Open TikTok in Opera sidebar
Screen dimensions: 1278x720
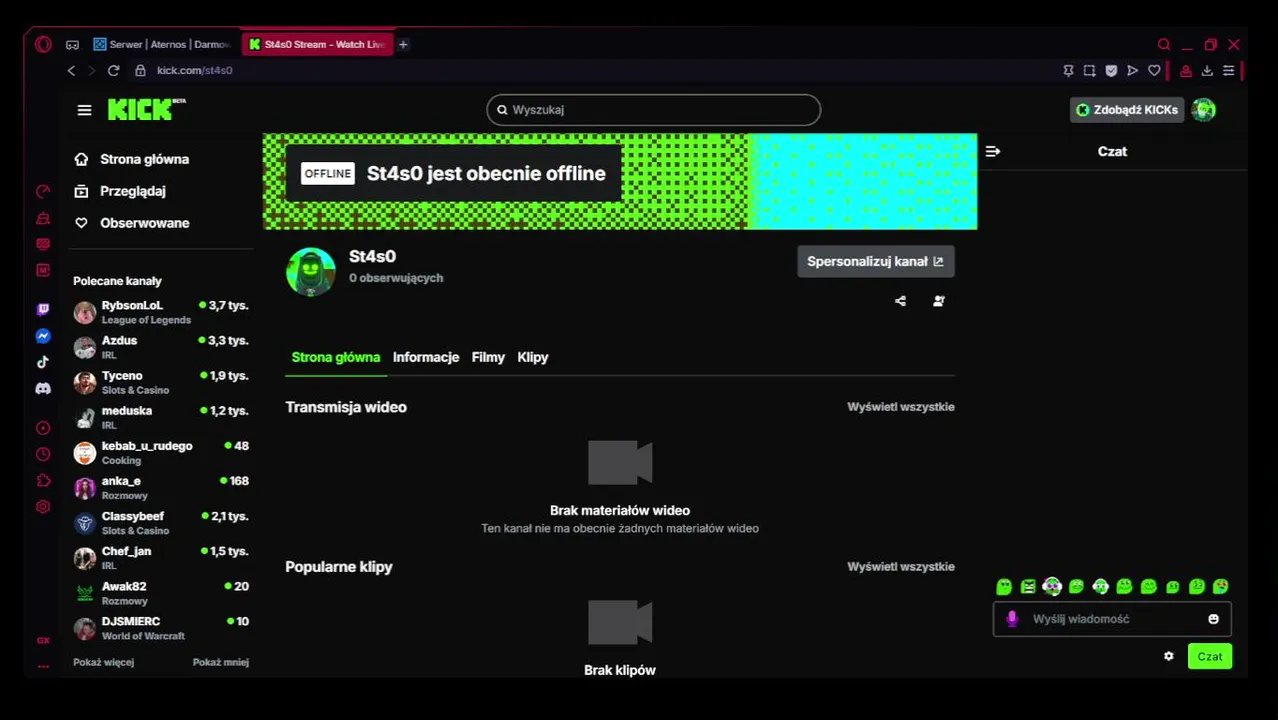point(43,362)
